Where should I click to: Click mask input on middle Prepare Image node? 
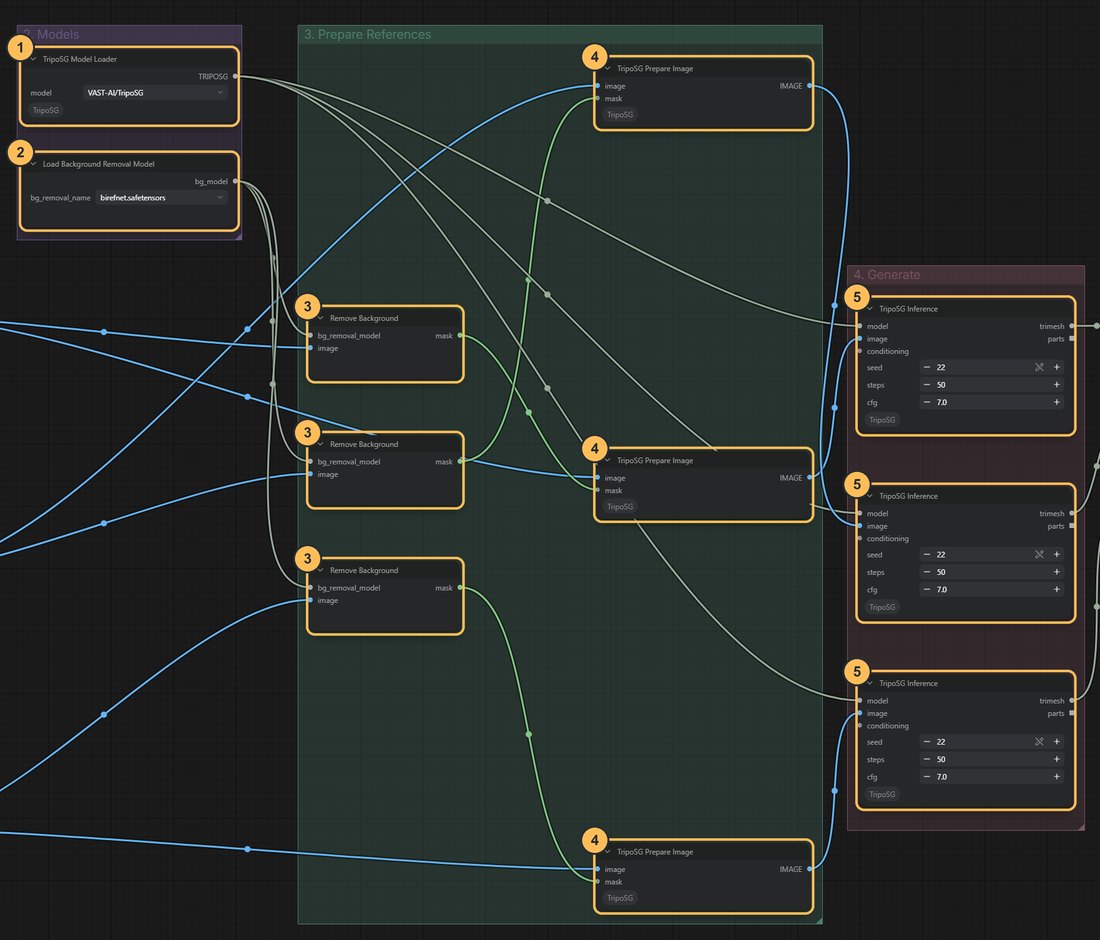[x=598, y=490]
